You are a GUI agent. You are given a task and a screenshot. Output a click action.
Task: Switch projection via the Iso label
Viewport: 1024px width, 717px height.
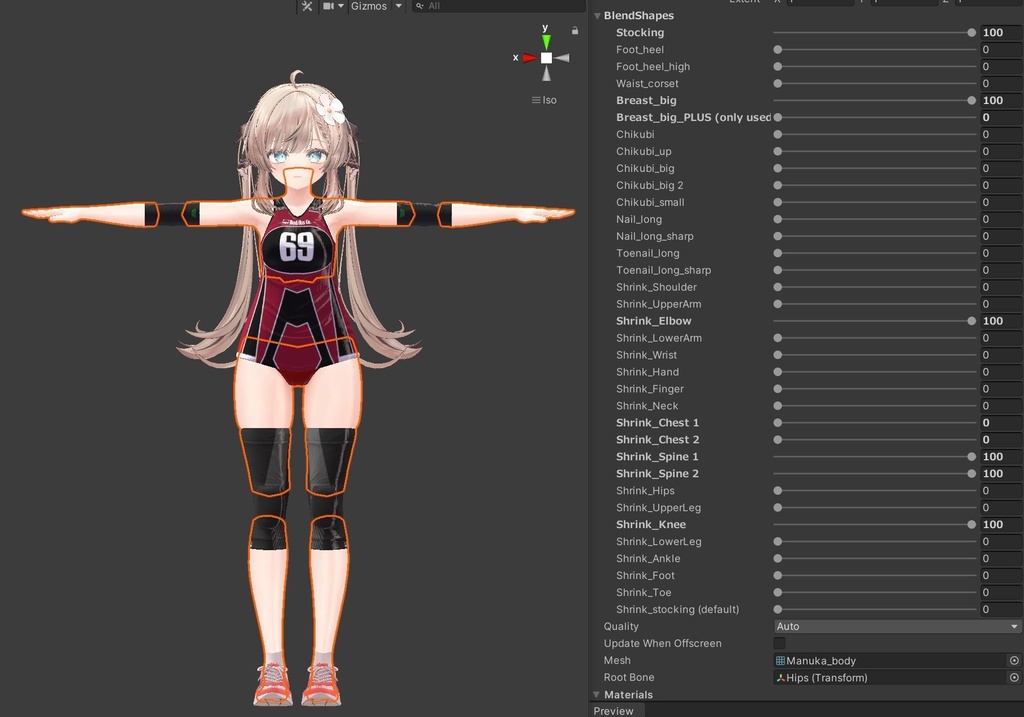point(544,100)
